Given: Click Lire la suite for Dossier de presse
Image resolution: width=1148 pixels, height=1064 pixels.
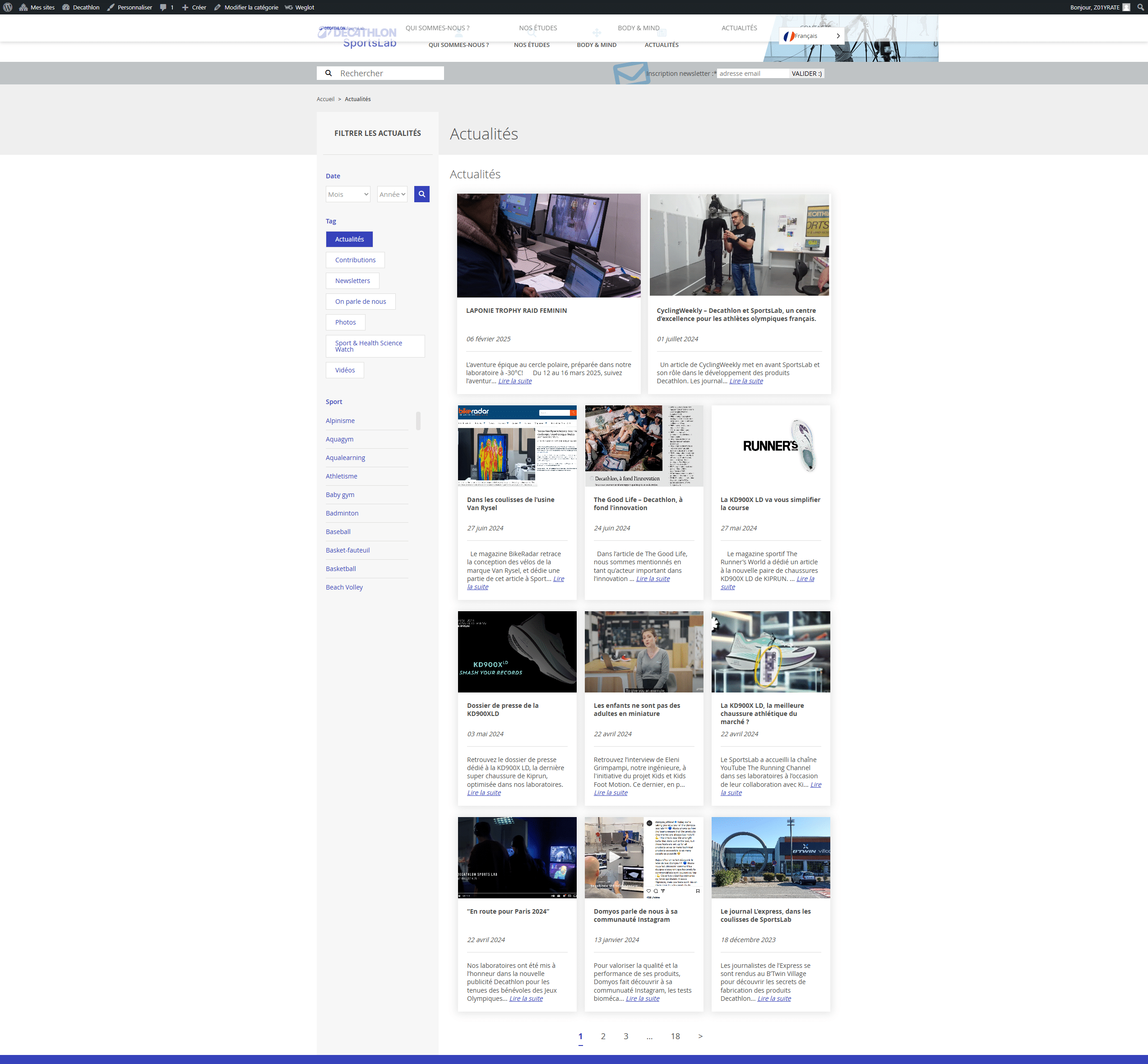Looking at the screenshot, I should click(x=484, y=793).
